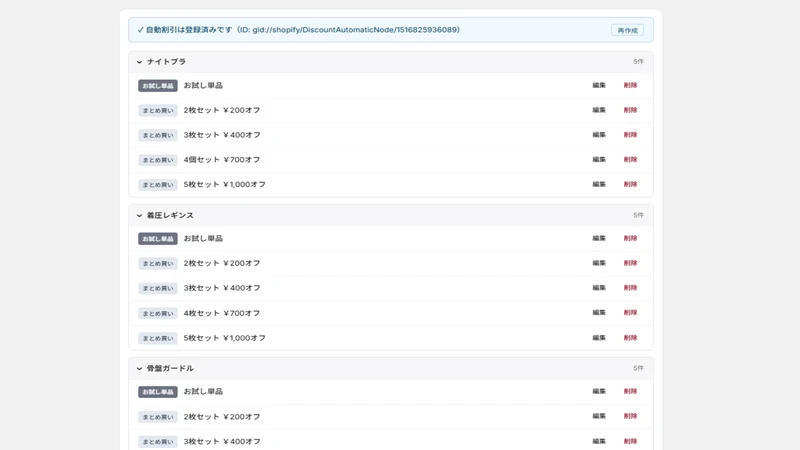Click まとめ買い badge of ナイトブラ 5枚セット
This screenshot has height=450, width=800.
158,185
